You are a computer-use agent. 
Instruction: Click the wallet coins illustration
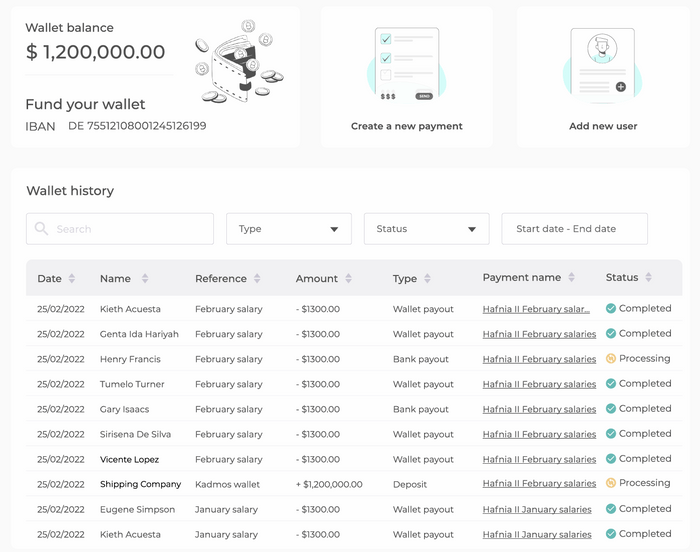239,63
